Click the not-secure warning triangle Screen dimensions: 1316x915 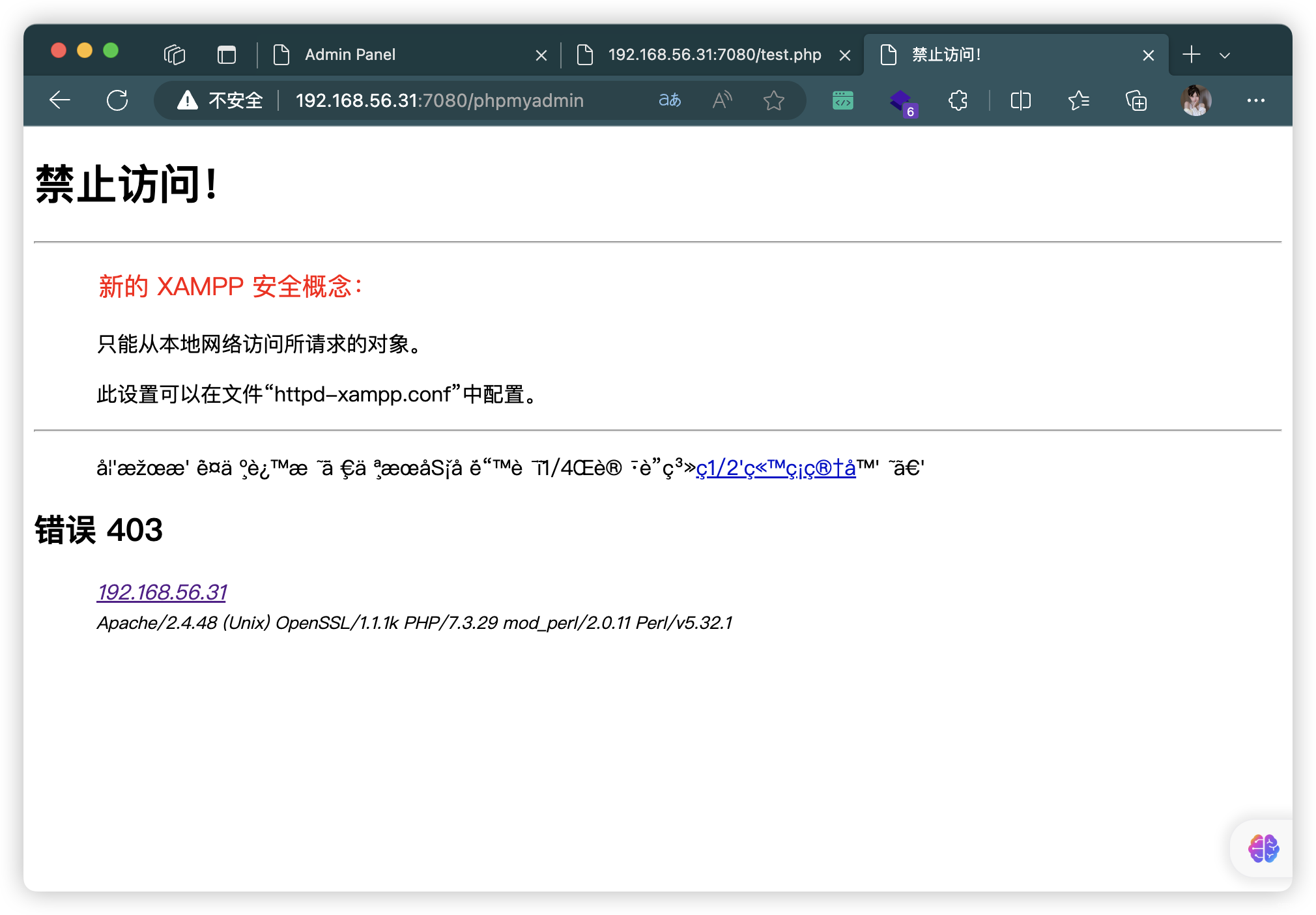pos(188,100)
